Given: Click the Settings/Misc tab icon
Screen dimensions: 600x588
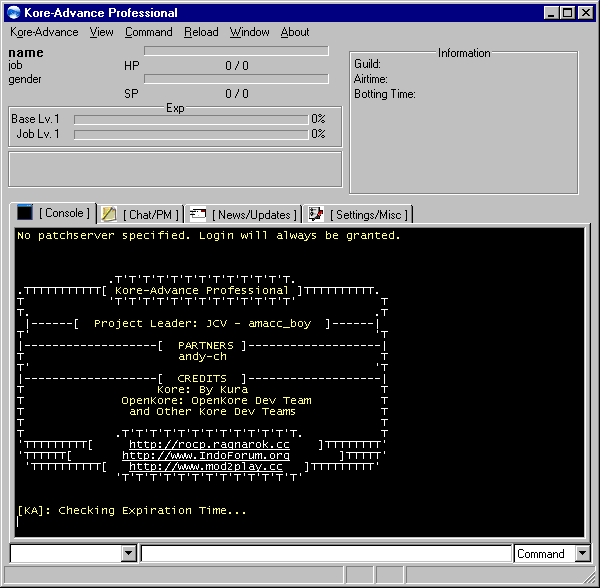Looking at the screenshot, I should [316, 214].
